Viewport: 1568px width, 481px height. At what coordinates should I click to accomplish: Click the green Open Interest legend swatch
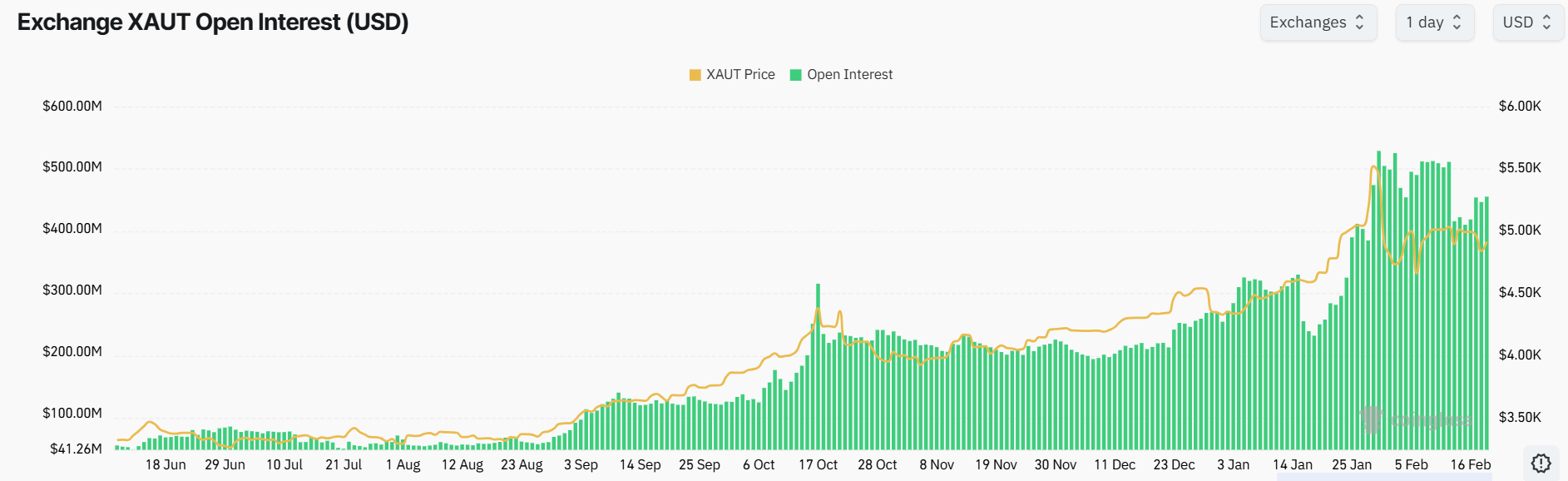pyautogui.click(x=796, y=75)
